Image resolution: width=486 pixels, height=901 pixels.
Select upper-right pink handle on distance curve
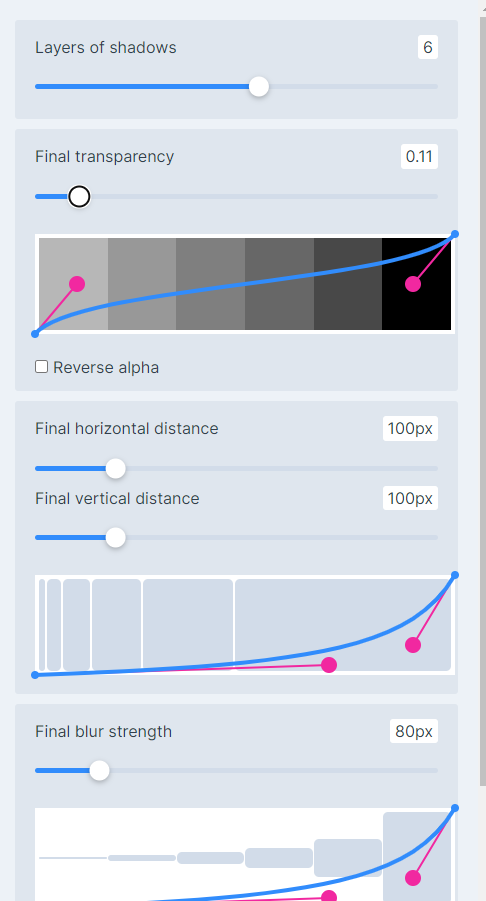413,645
